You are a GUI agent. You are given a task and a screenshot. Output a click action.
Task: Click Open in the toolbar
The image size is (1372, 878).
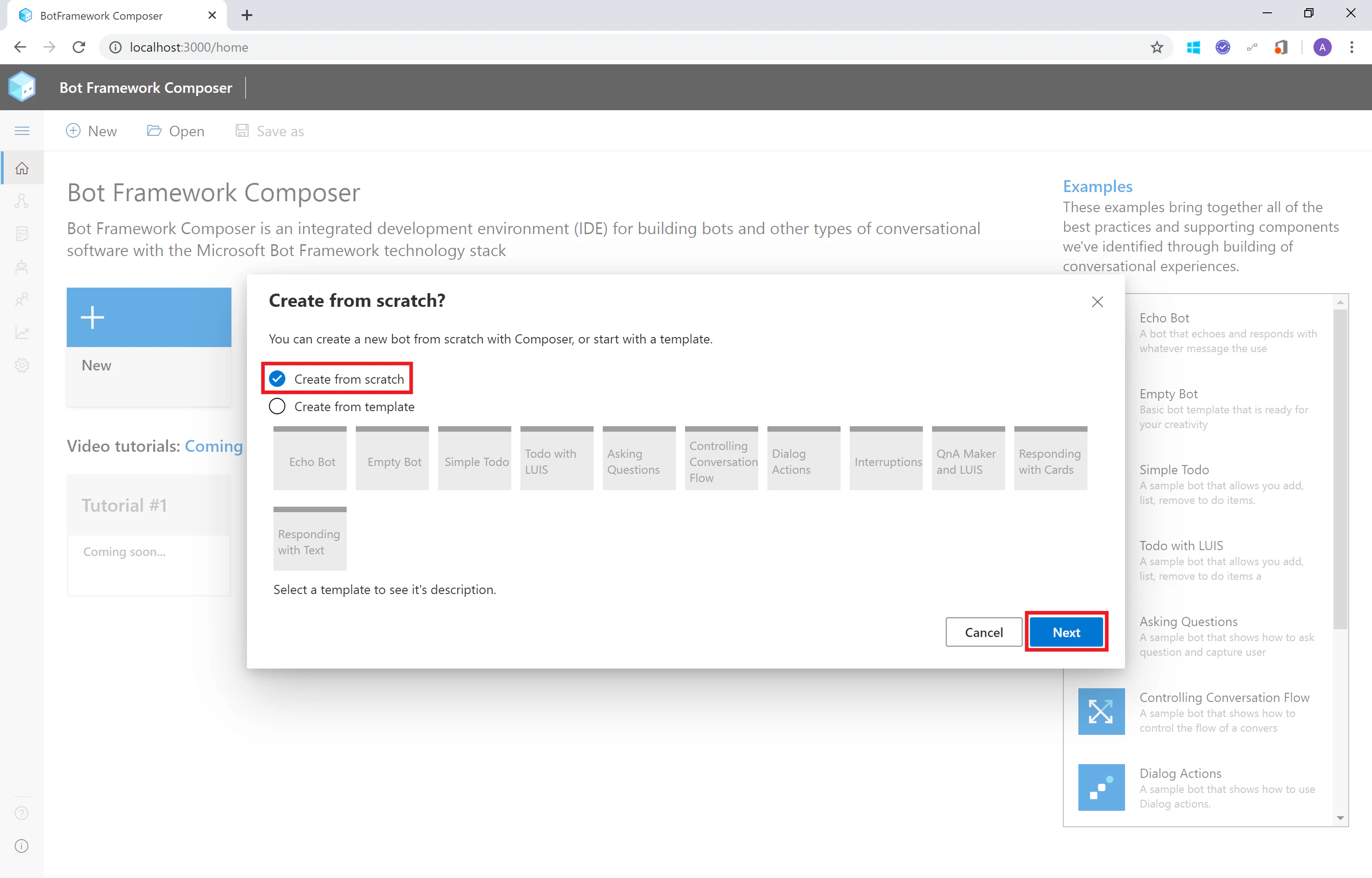tap(176, 131)
